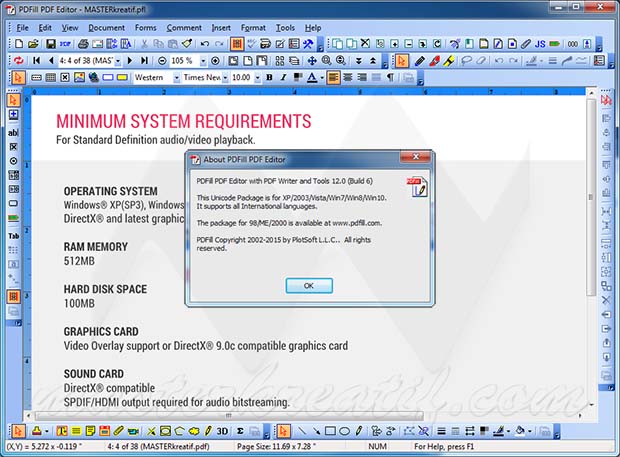Open the File menu
The image size is (620, 457).
[x=22, y=28]
